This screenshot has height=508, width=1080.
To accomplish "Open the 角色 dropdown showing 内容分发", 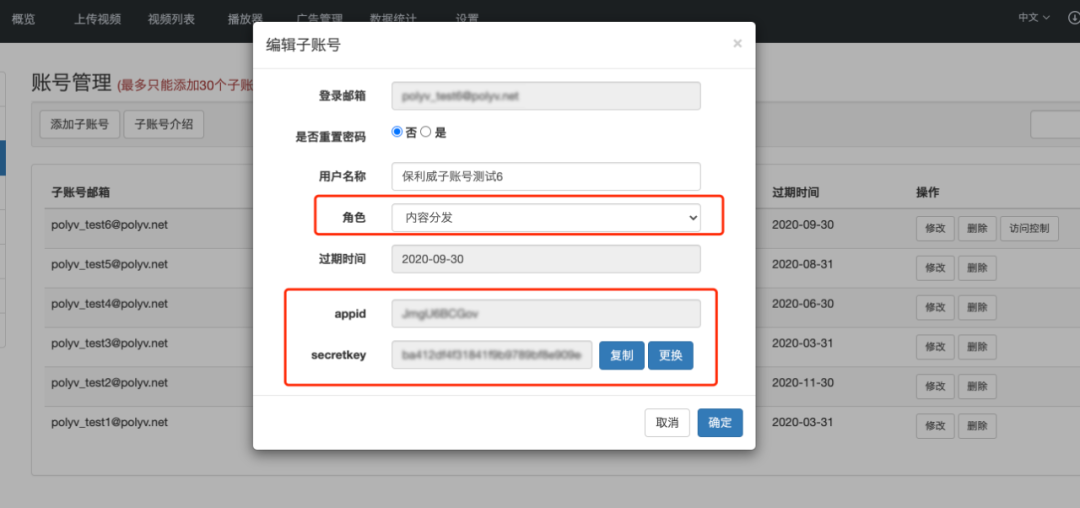I will point(545,217).
